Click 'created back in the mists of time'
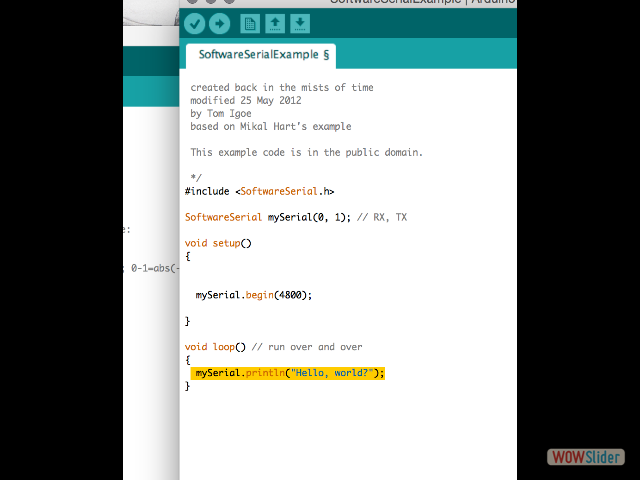This screenshot has height=480, width=640. pyautogui.click(x=282, y=87)
